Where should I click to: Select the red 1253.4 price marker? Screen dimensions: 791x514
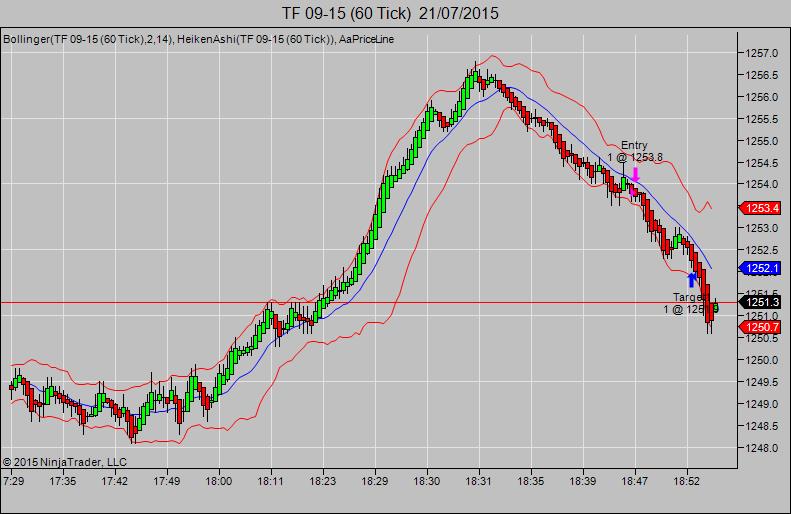[x=760, y=208]
